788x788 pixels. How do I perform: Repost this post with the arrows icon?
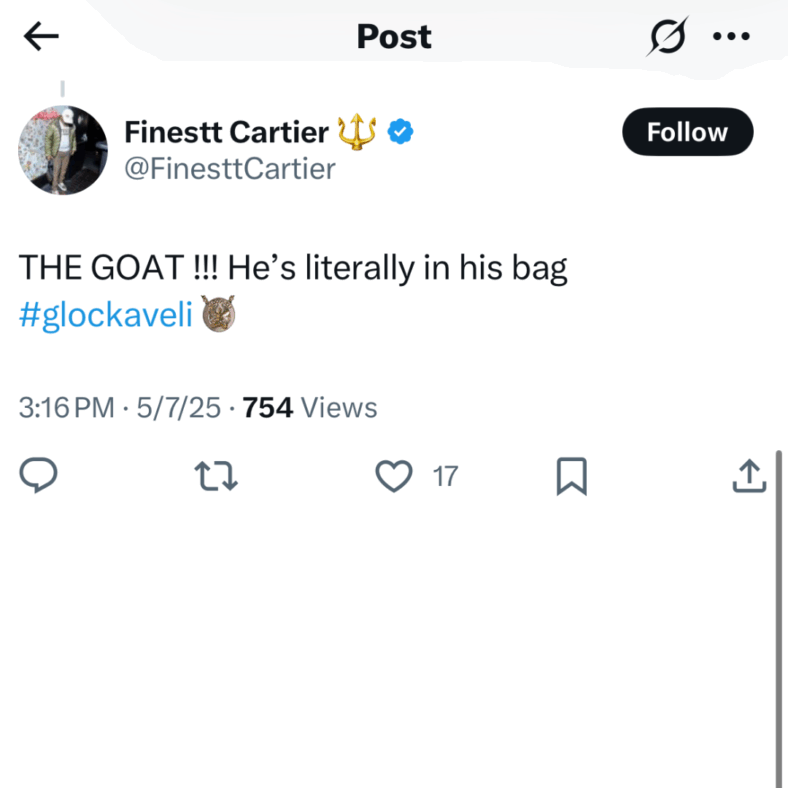[216, 476]
